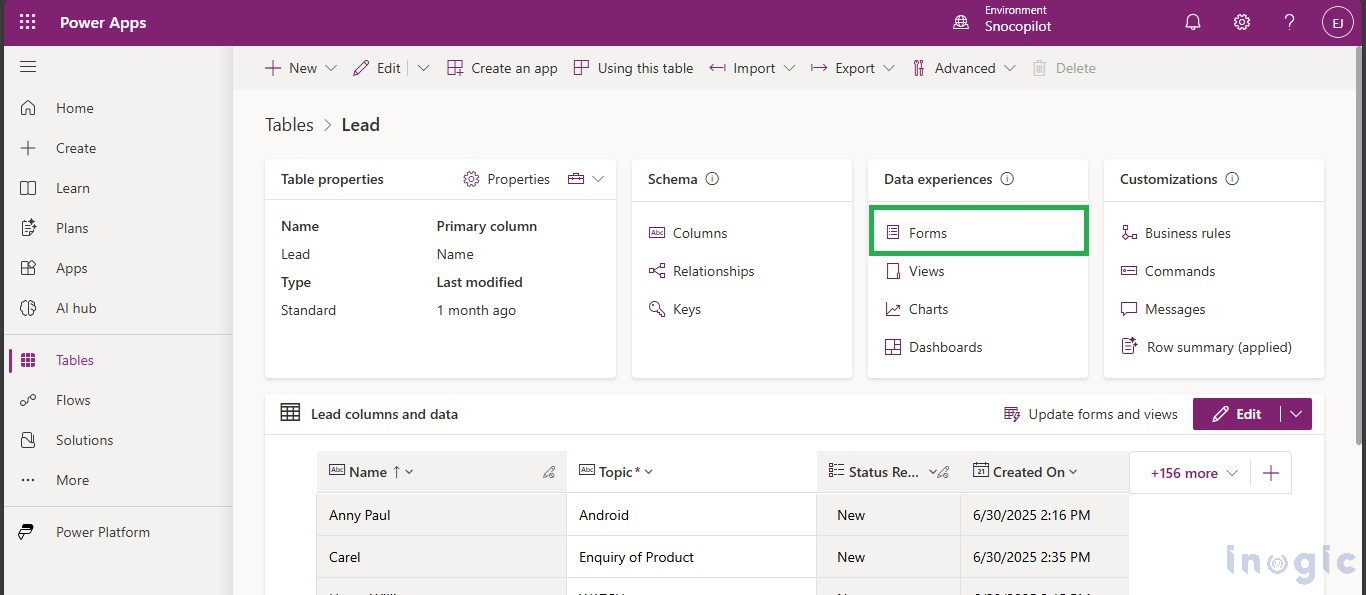Click Update forms and views

coord(1091,414)
